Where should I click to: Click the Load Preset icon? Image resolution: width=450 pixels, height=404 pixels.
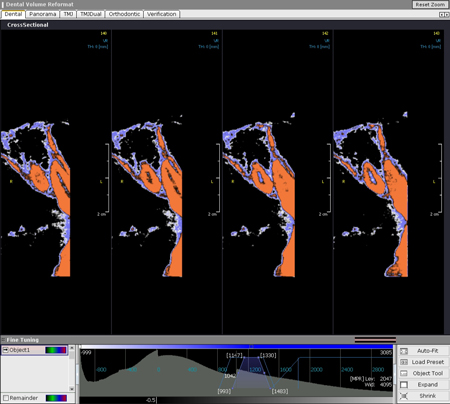[404, 362]
